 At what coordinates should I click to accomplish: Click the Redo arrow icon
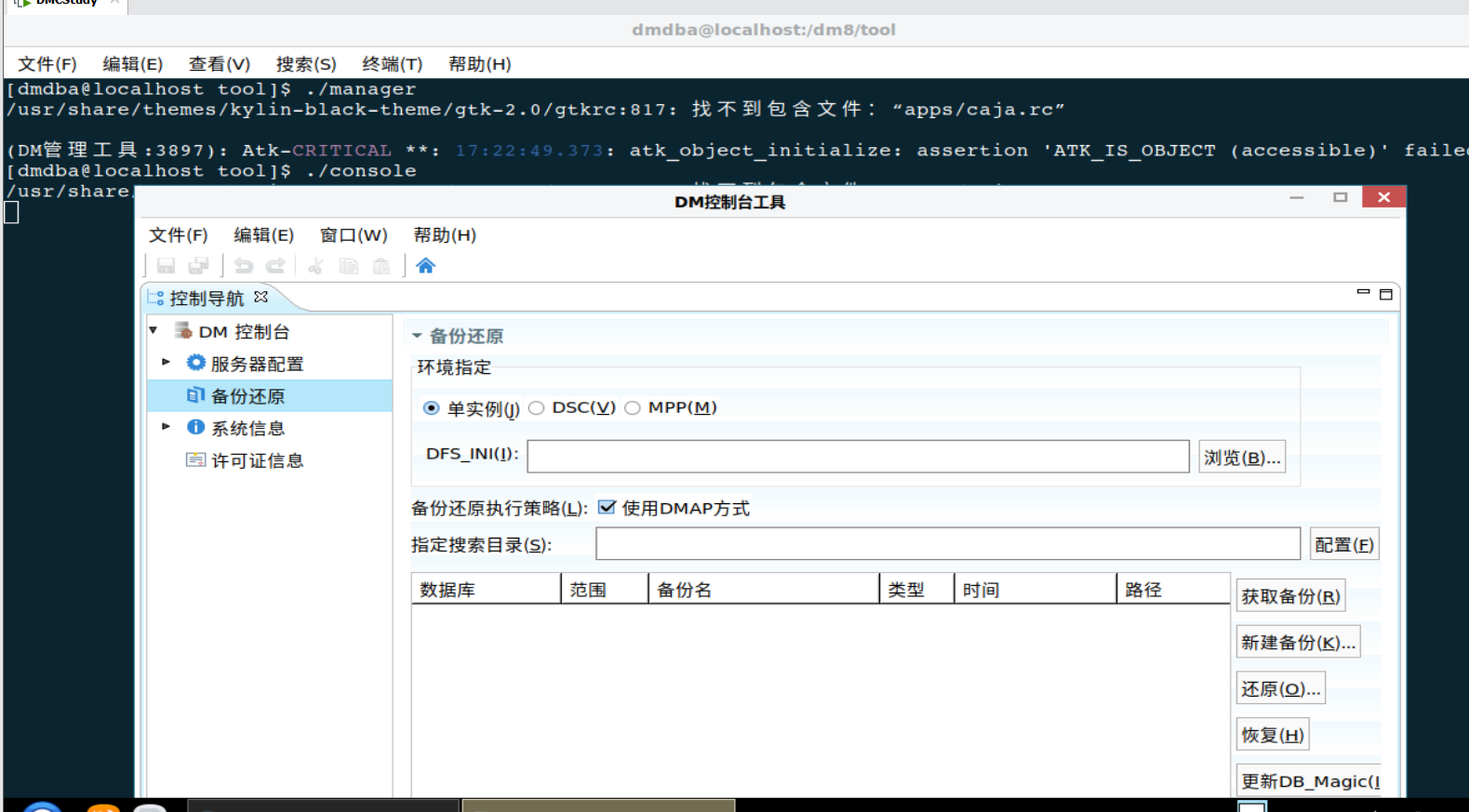pyautogui.click(x=275, y=266)
